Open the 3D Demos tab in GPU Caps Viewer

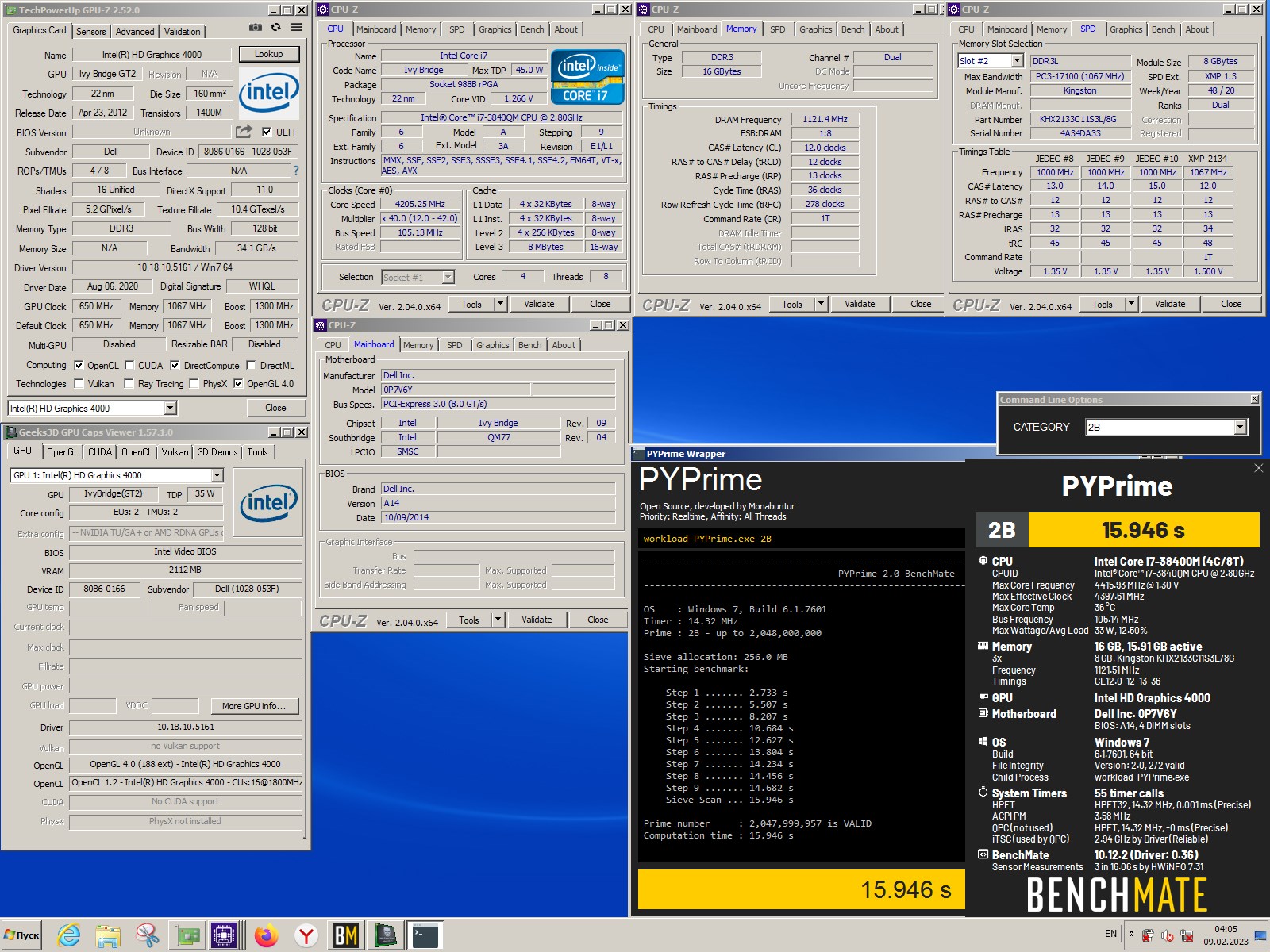217,452
